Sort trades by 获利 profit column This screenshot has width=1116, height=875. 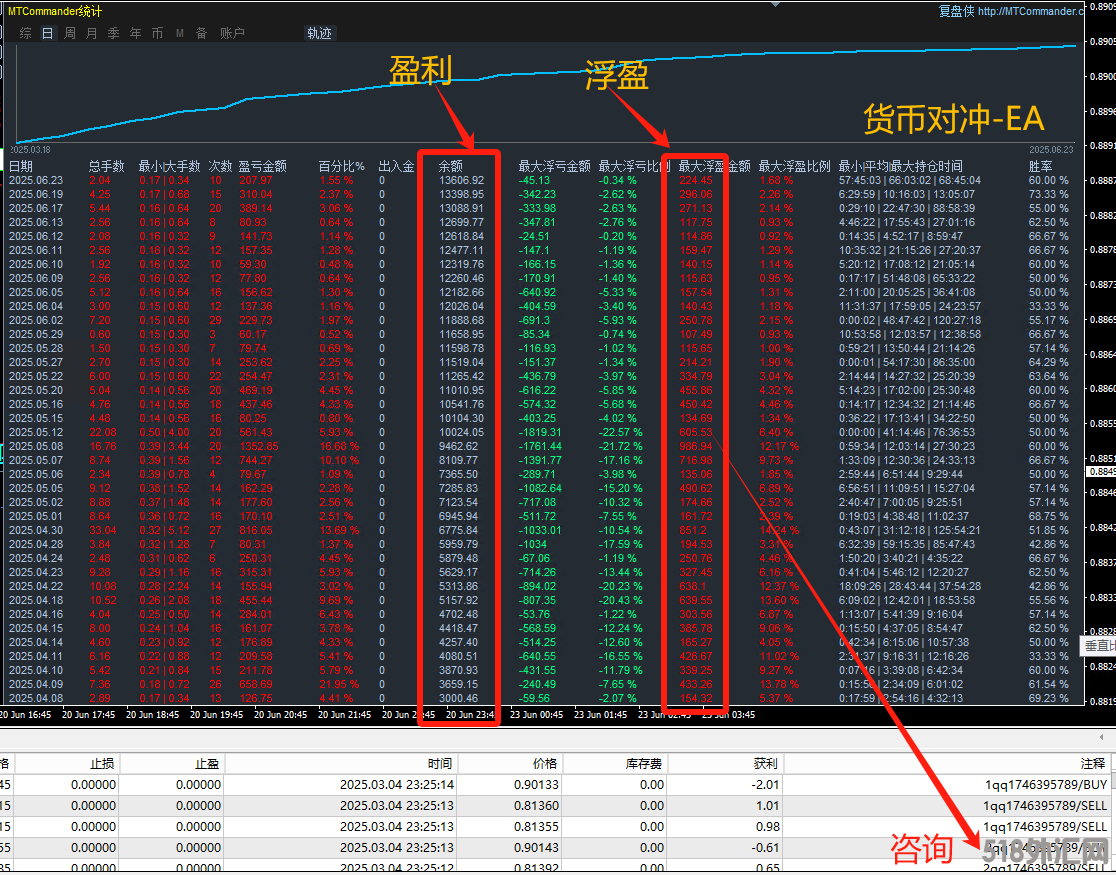(765, 763)
